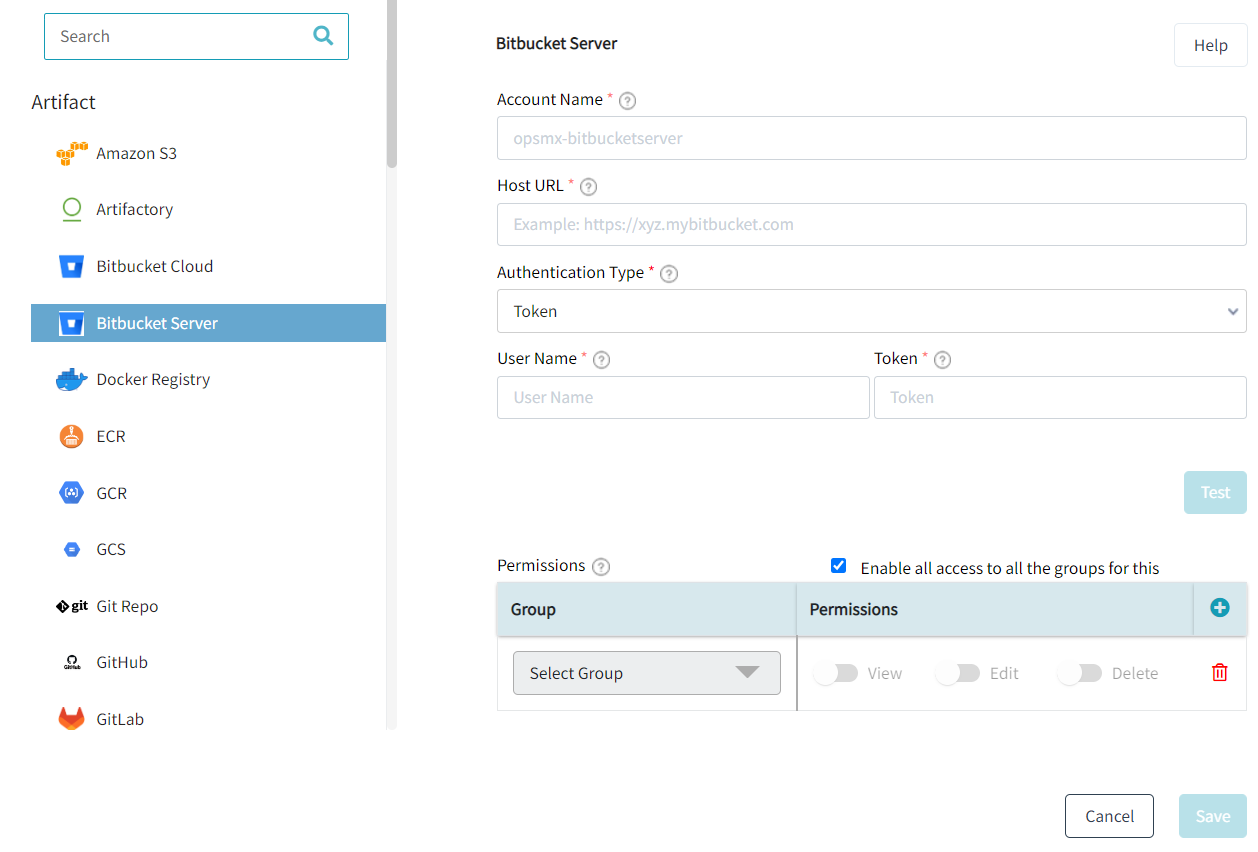Image resolution: width=1258 pixels, height=852 pixels.
Task: Select the Bitbucket Cloud icon
Action: [70, 265]
